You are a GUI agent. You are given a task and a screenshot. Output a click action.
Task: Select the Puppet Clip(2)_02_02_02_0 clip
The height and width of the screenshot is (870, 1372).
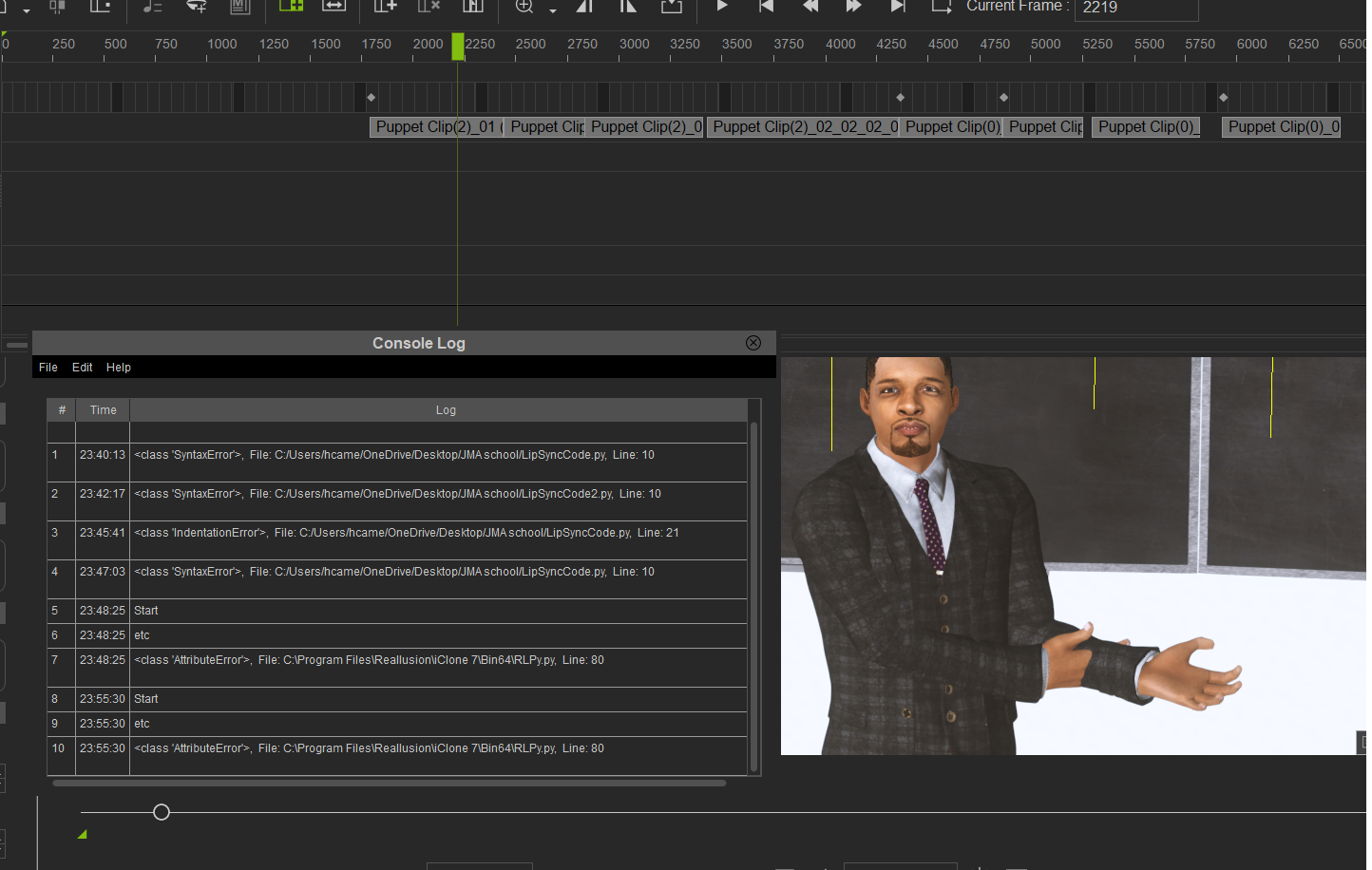[804, 127]
